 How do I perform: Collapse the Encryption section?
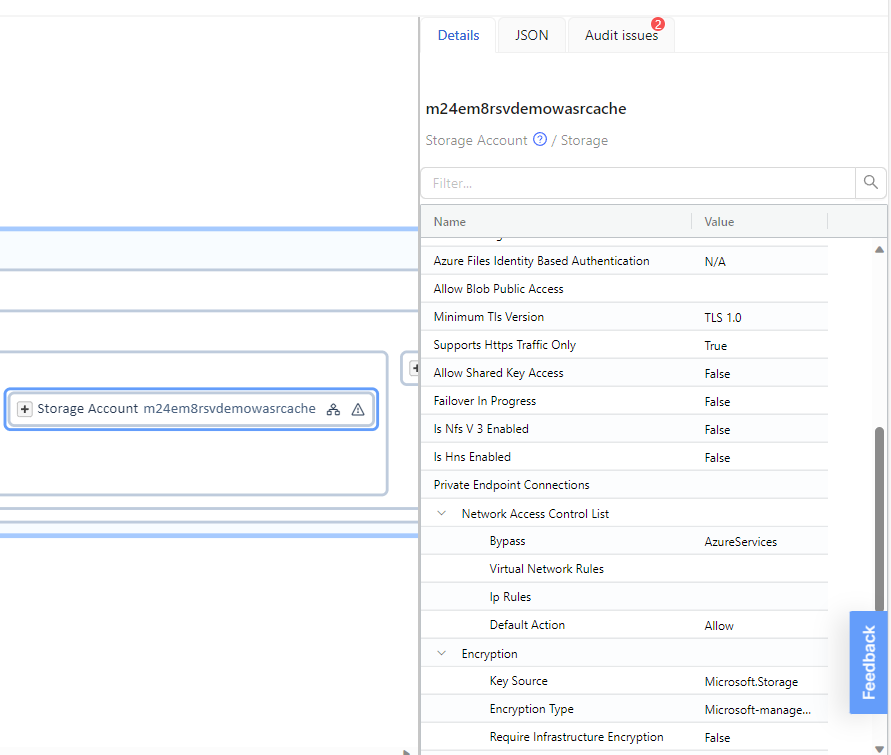(x=442, y=653)
